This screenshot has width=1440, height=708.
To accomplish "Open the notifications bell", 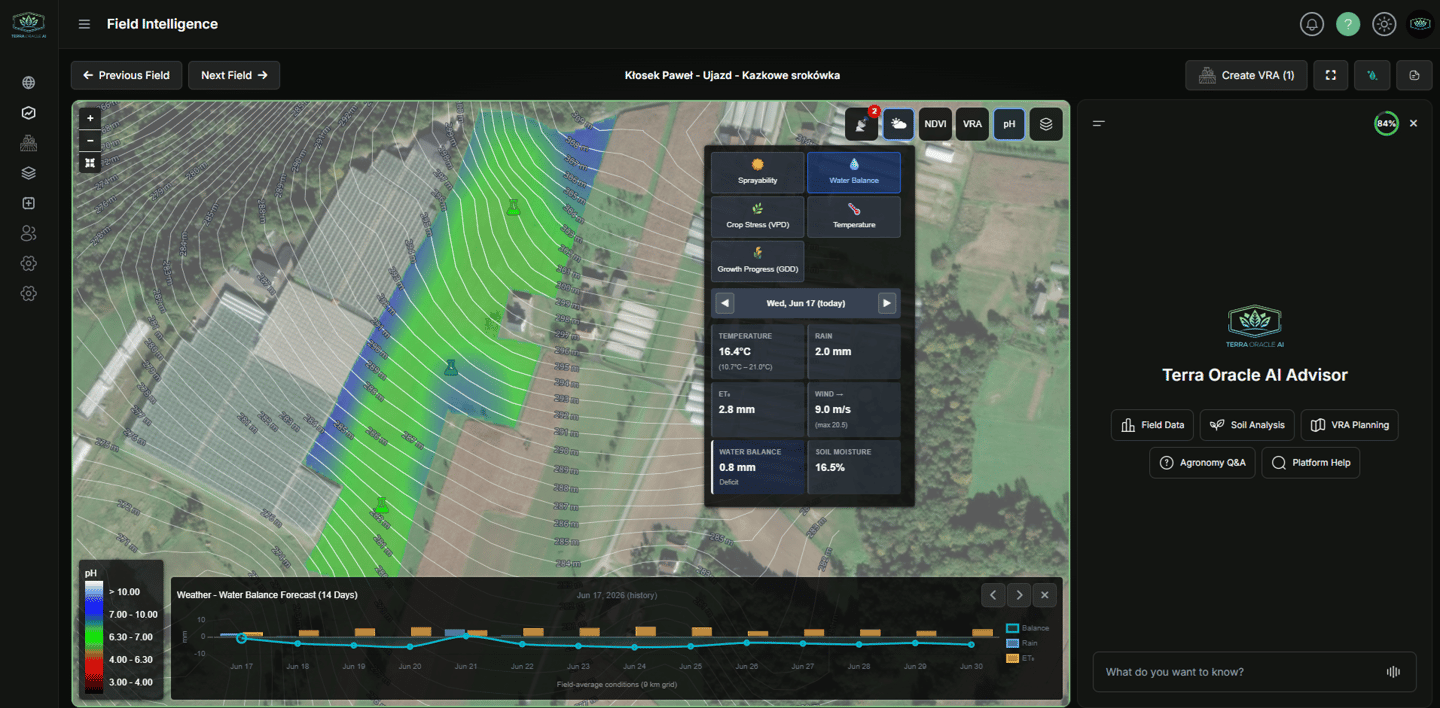I will 1312,24.
